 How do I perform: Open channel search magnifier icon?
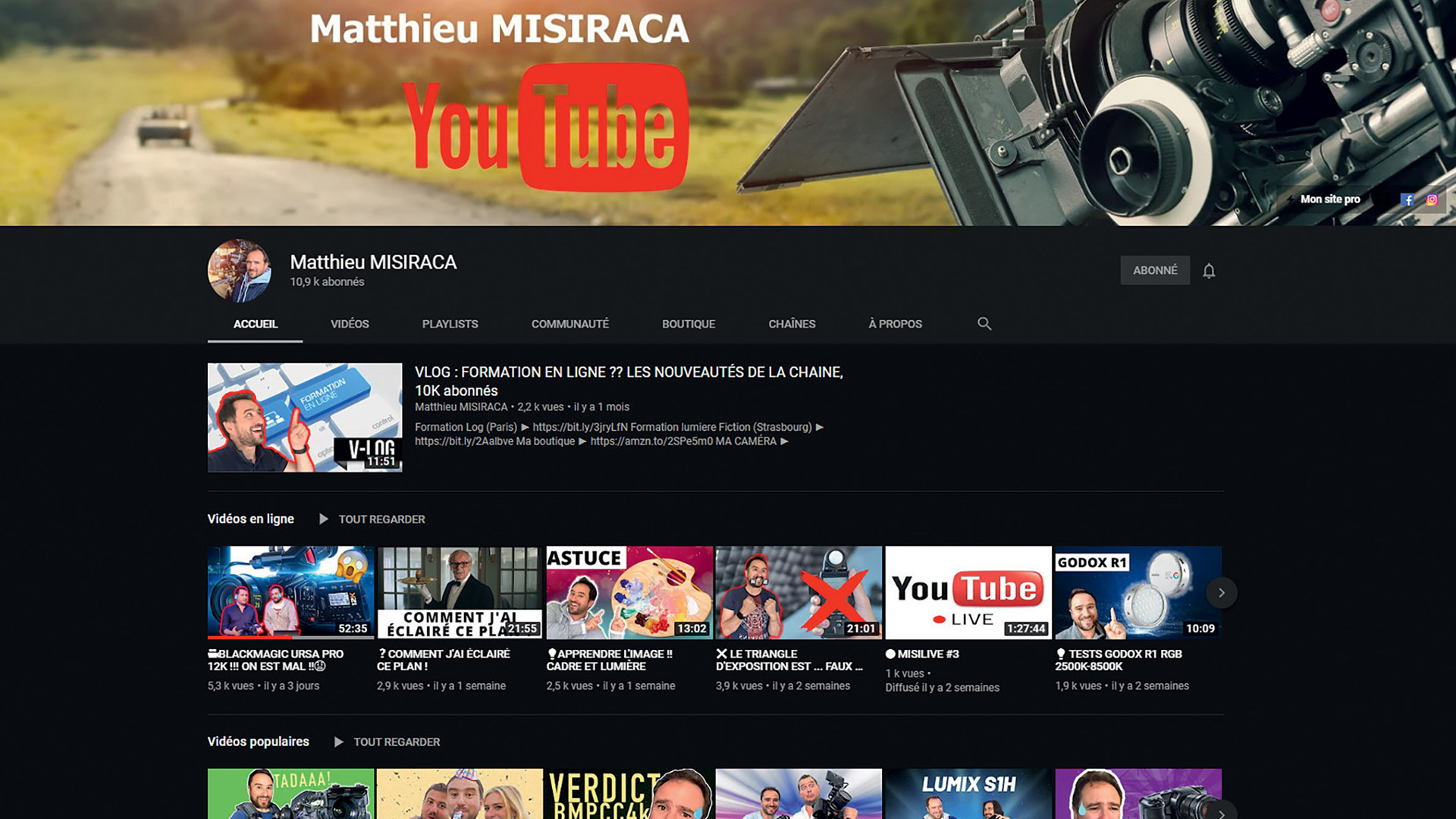pos(984,324)
